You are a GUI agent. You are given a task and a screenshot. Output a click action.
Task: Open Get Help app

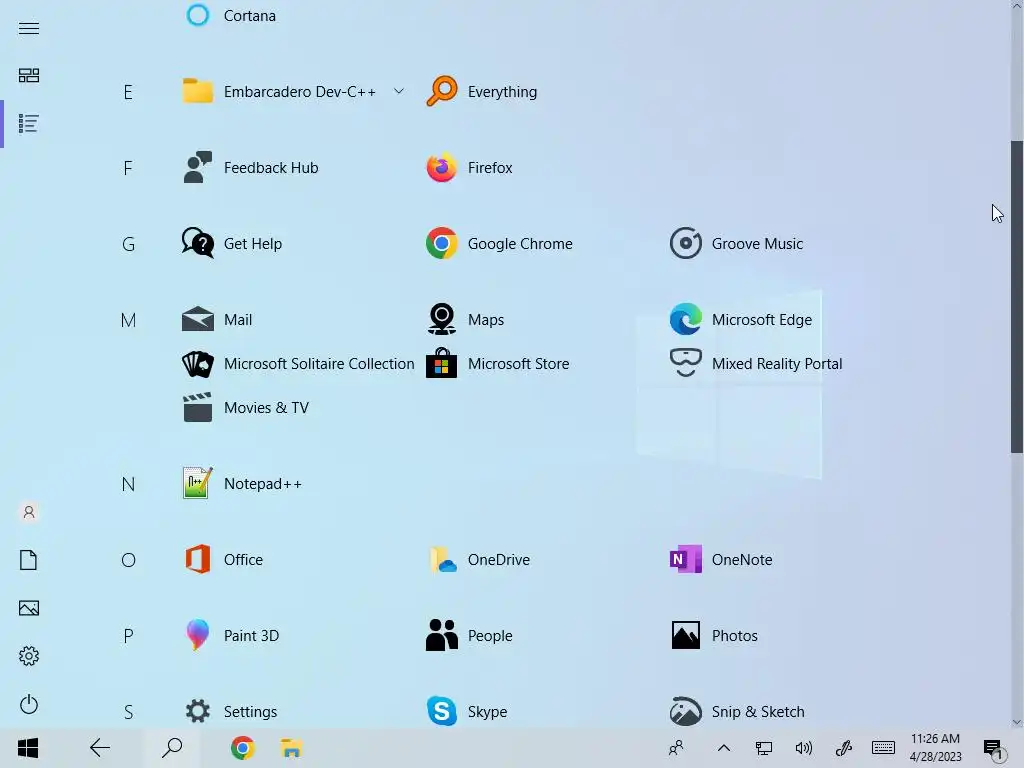pyautogui.click(x=232, y=244)
